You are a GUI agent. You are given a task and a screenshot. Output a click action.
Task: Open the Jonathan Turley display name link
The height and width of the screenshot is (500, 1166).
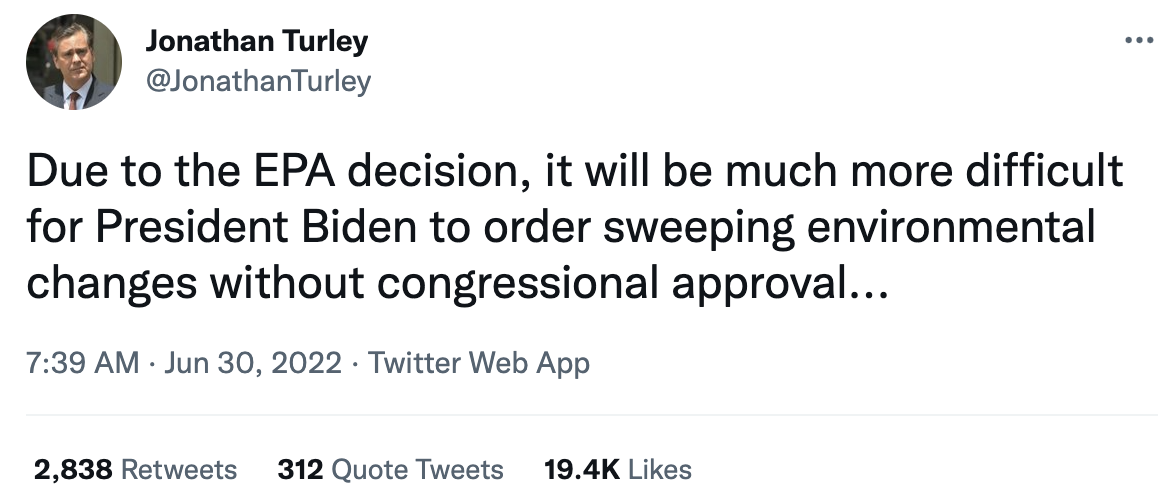pos(257,42)
